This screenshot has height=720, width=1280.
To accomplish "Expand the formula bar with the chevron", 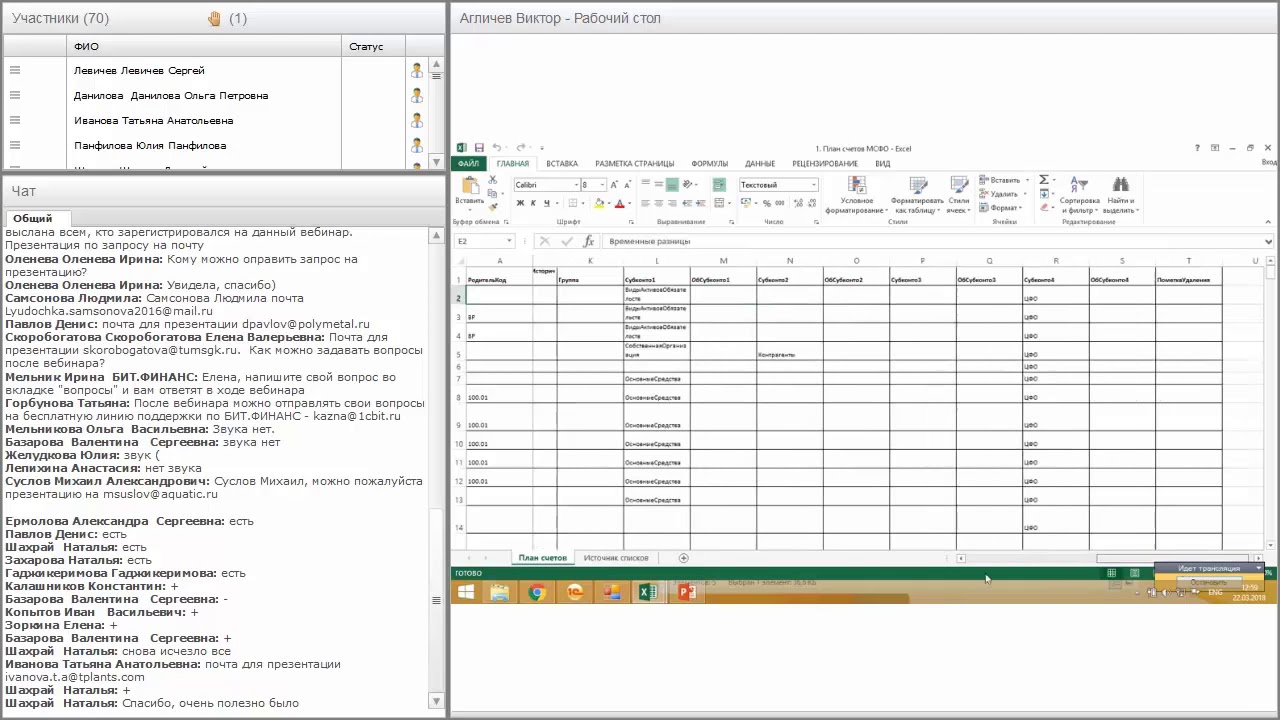I will point(1269,241).
